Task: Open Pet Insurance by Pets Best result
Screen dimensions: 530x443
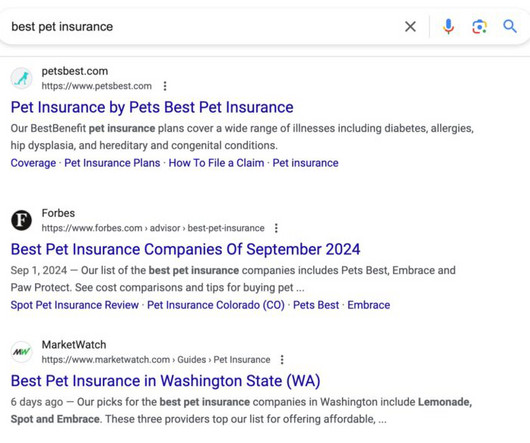Action: (152, 107)
